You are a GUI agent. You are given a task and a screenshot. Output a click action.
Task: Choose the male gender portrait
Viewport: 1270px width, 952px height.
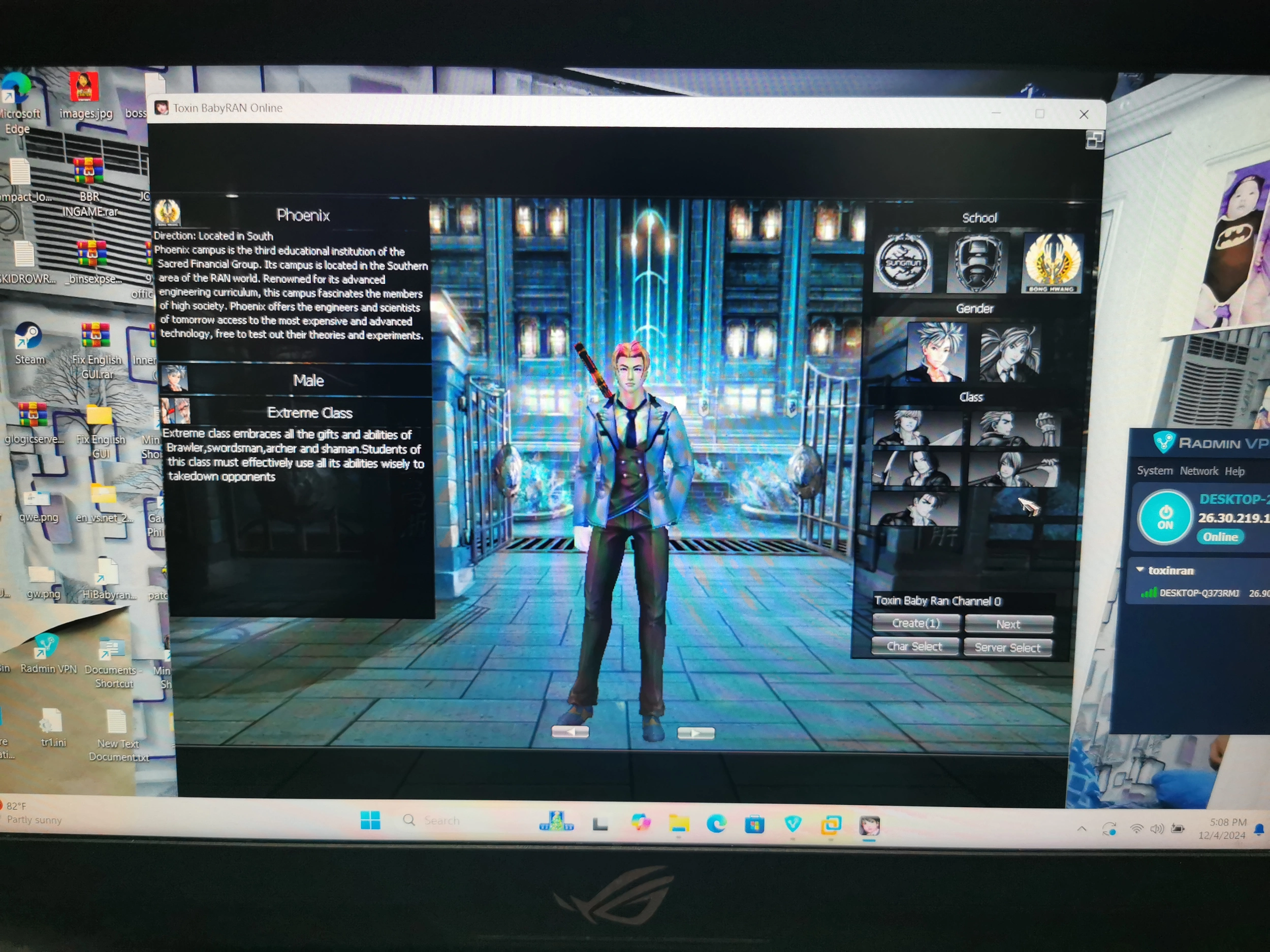click(x=936, y=352)
